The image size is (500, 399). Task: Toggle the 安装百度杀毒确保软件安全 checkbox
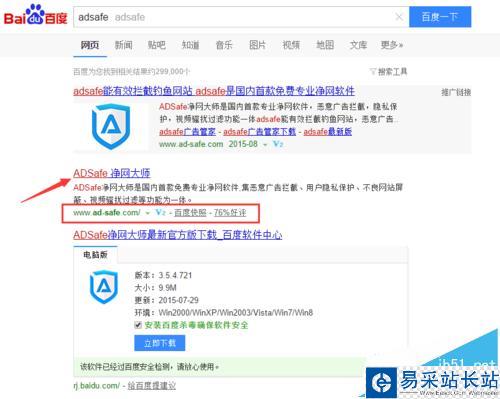pyautogui.click(x=138, y=325)
